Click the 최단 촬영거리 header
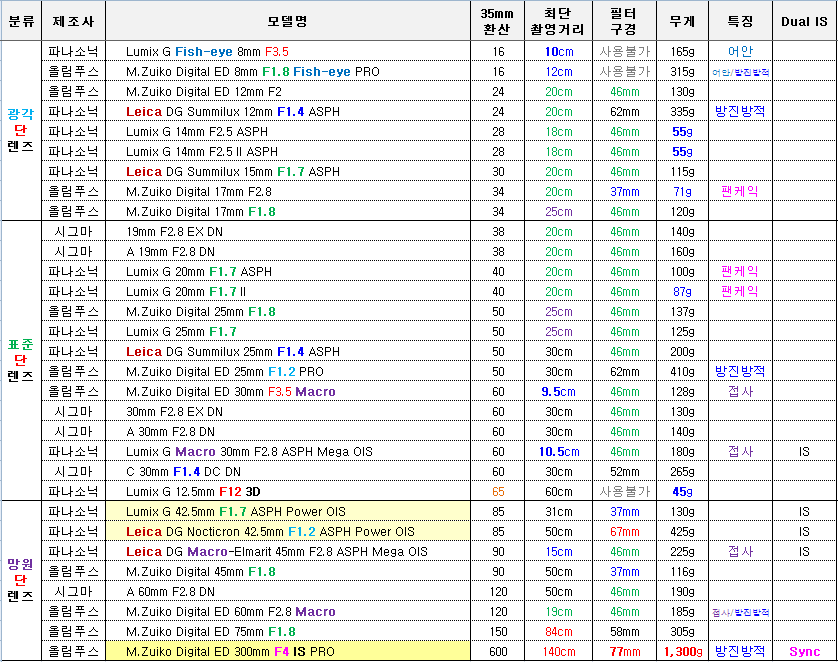 [x=558, y=21]
